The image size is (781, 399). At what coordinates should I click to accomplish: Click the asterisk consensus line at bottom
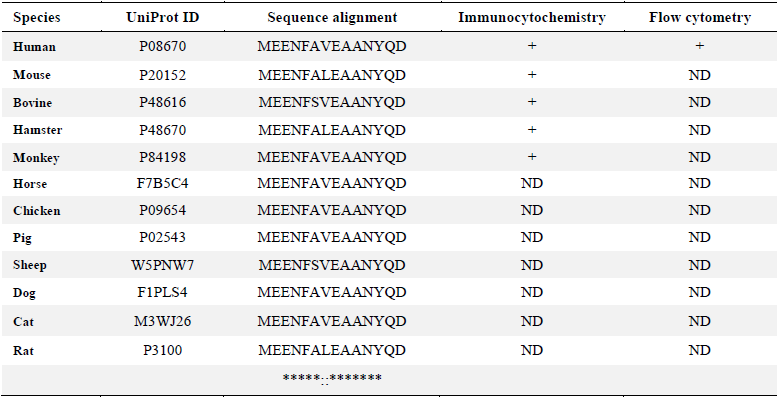tap(332, 379)
